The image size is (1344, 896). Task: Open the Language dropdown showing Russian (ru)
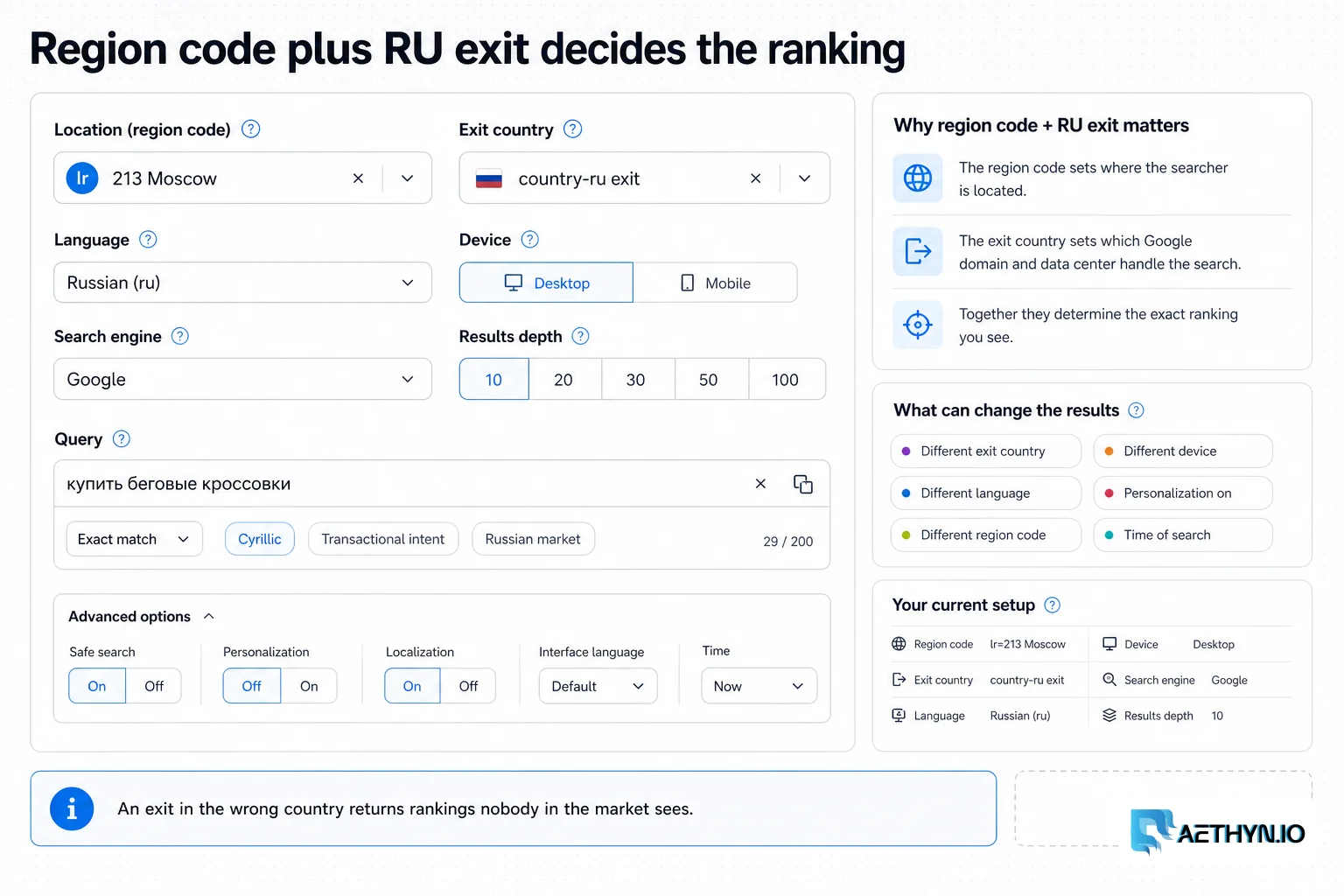click(242, 283)
